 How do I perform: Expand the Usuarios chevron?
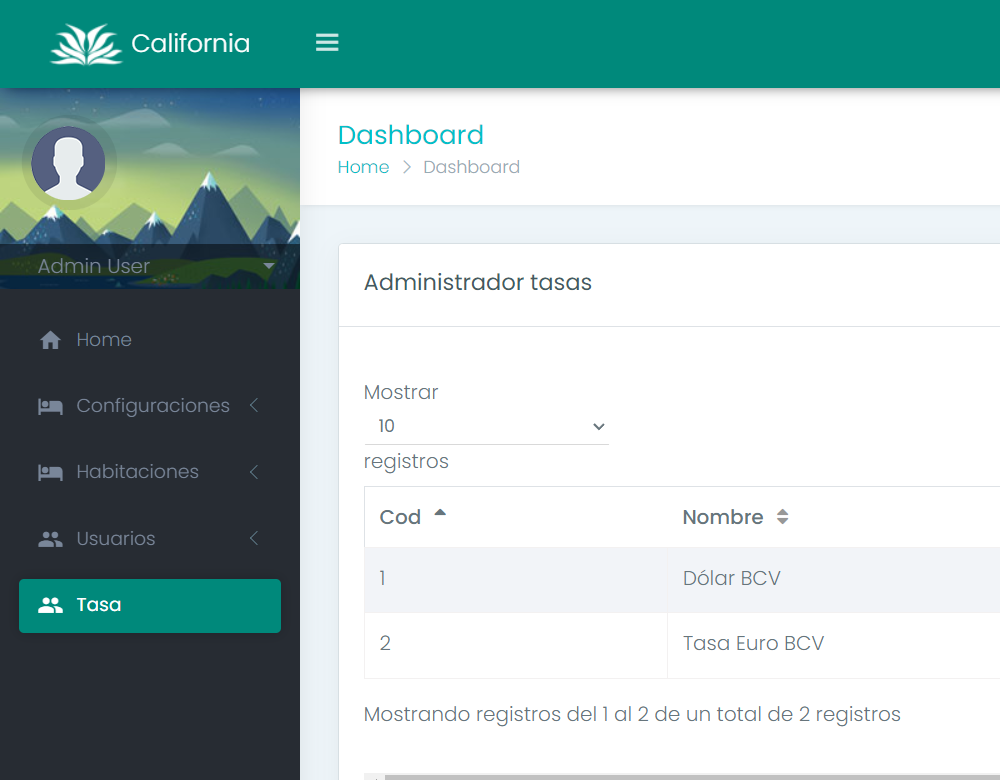tap(254, 538)
